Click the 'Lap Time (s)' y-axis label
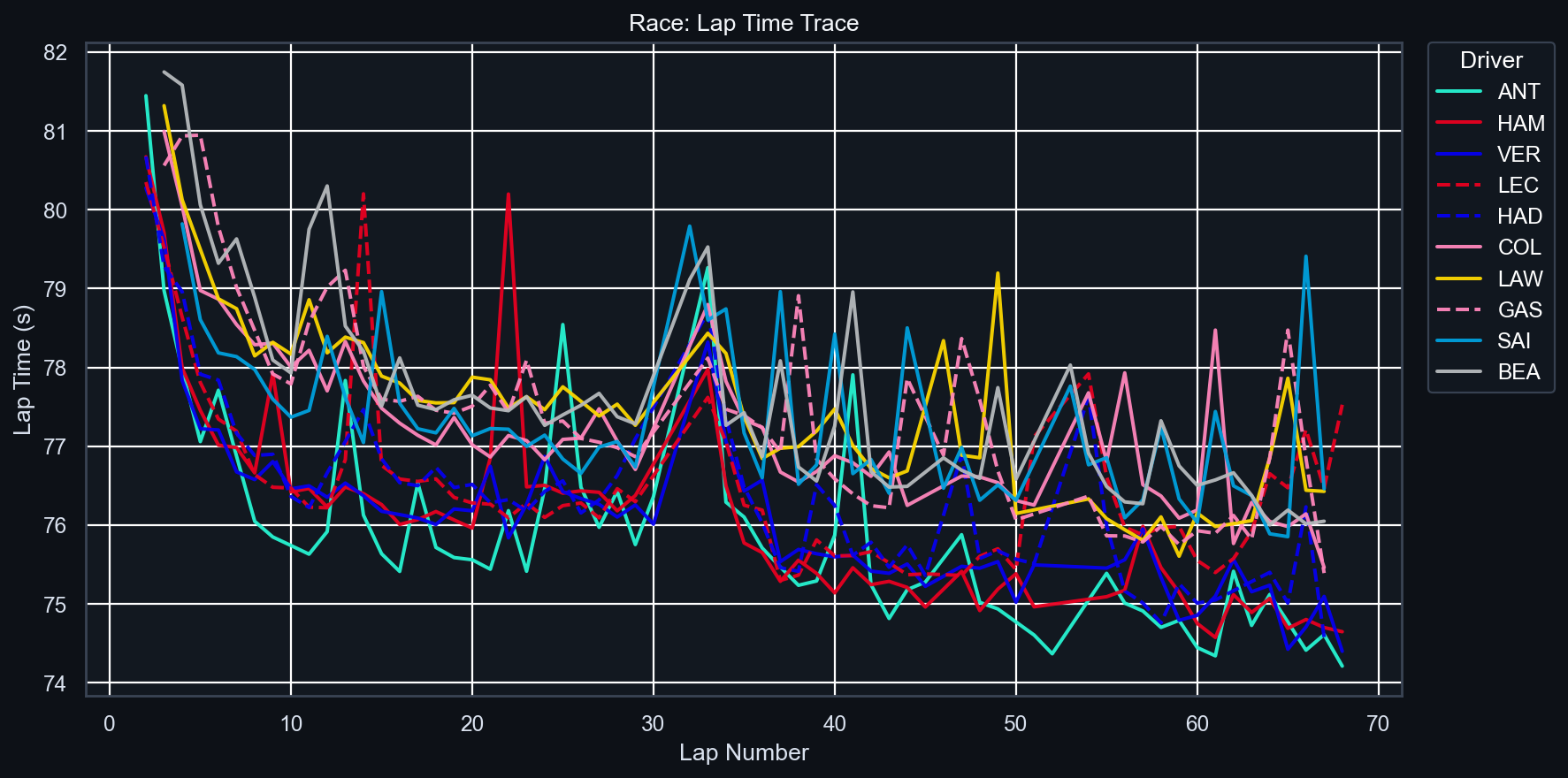 point(23,370)
